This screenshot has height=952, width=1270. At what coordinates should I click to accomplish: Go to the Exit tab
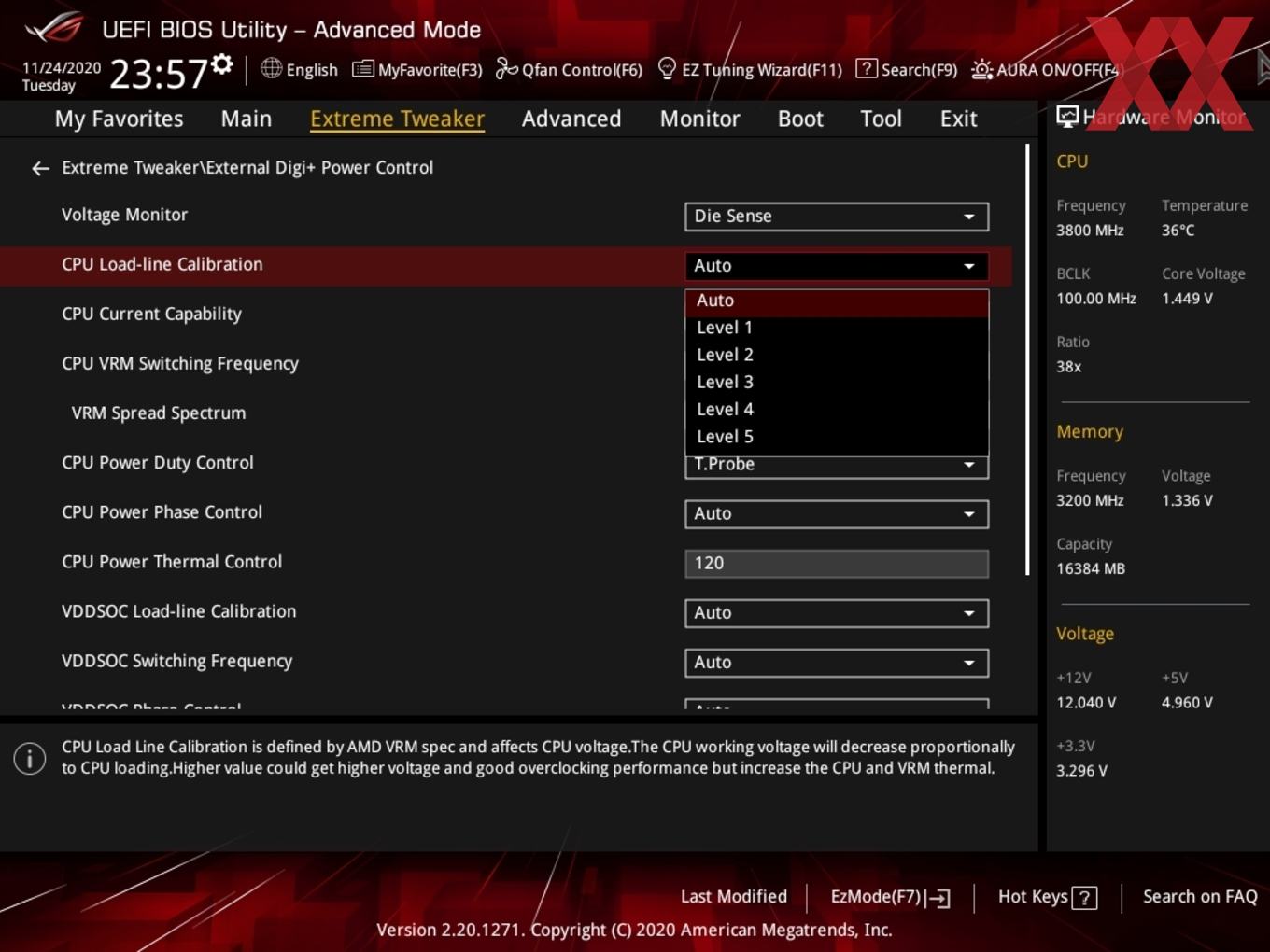(x=958, y=119)
